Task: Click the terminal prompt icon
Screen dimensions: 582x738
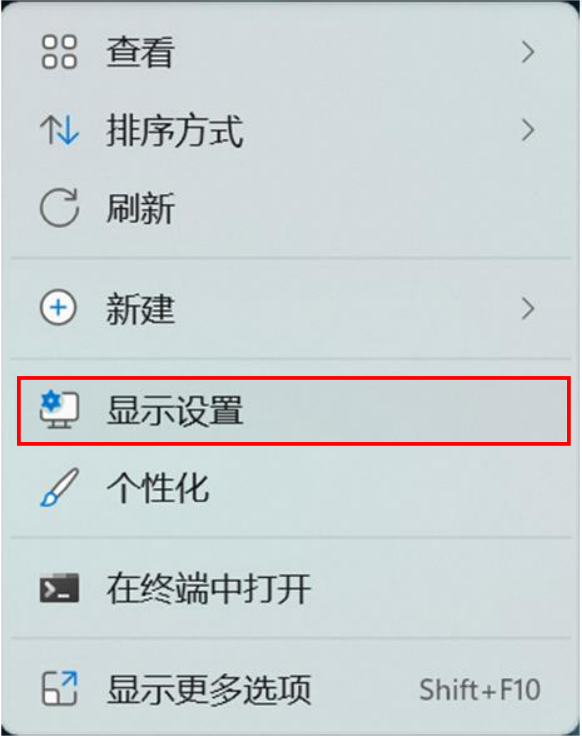Action: [x=59, y=588]
